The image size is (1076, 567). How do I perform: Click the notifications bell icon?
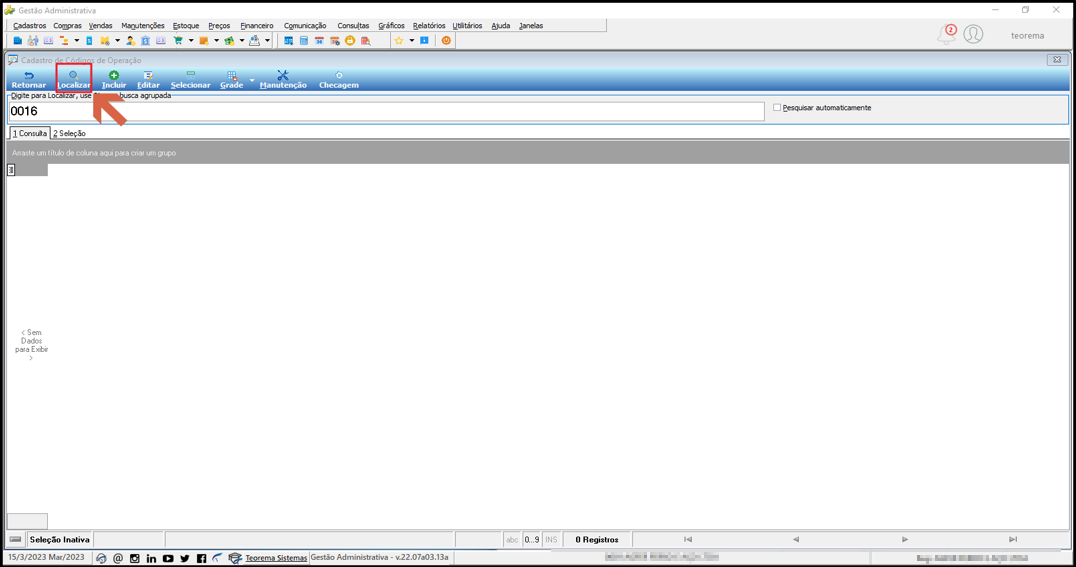pyautogui.click(x=947, y=34)
